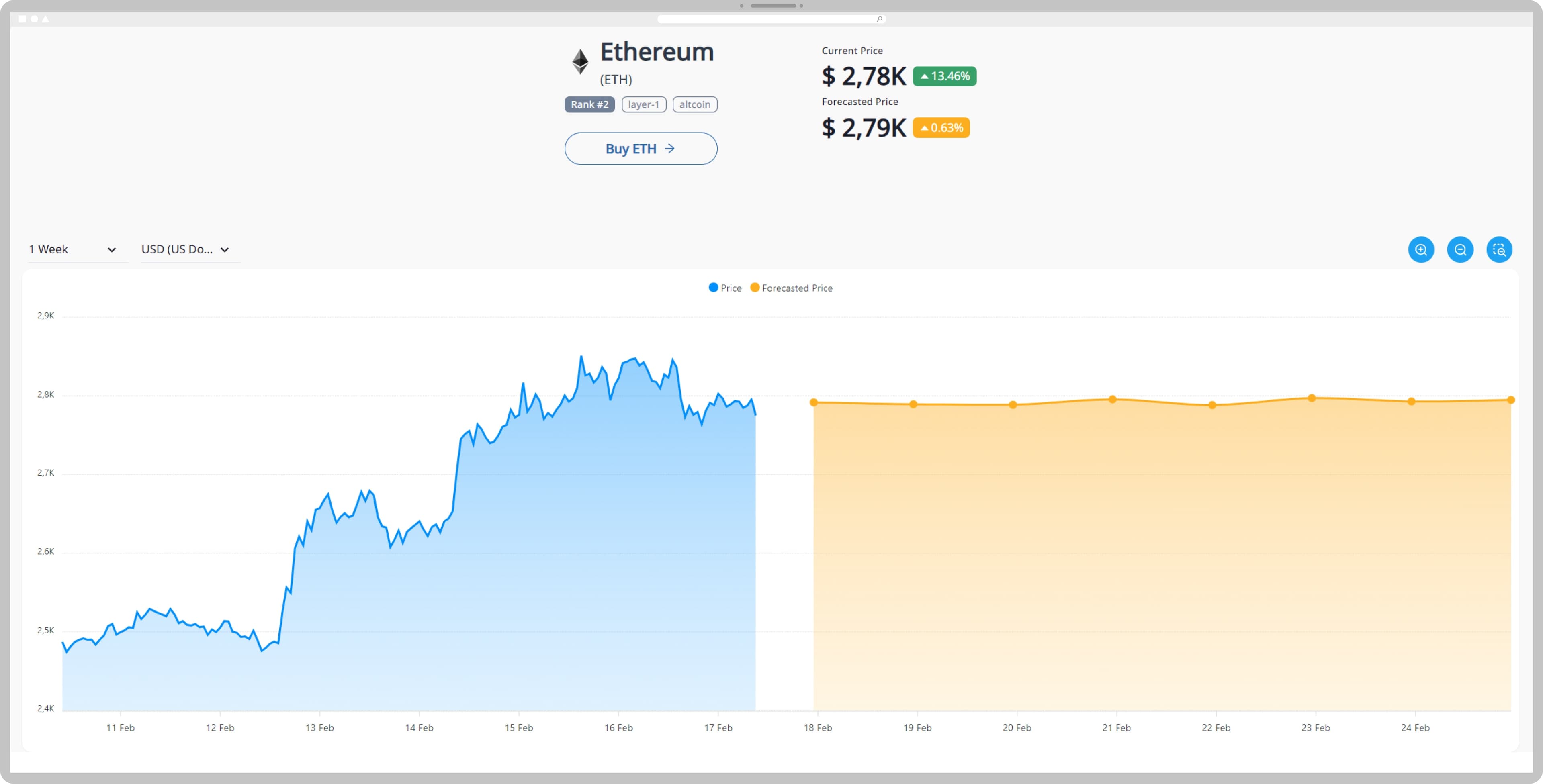This screenshot has width=1543, height=784.
Task: Click the (ETH) ticker symbol text
Action: tap(616, 80)
